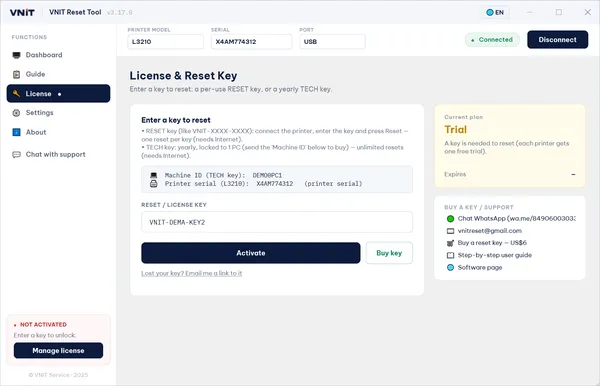Click the VNIT logo
Image resolution: width=600 pixels, height=386 pixels.
pos(22,12)
